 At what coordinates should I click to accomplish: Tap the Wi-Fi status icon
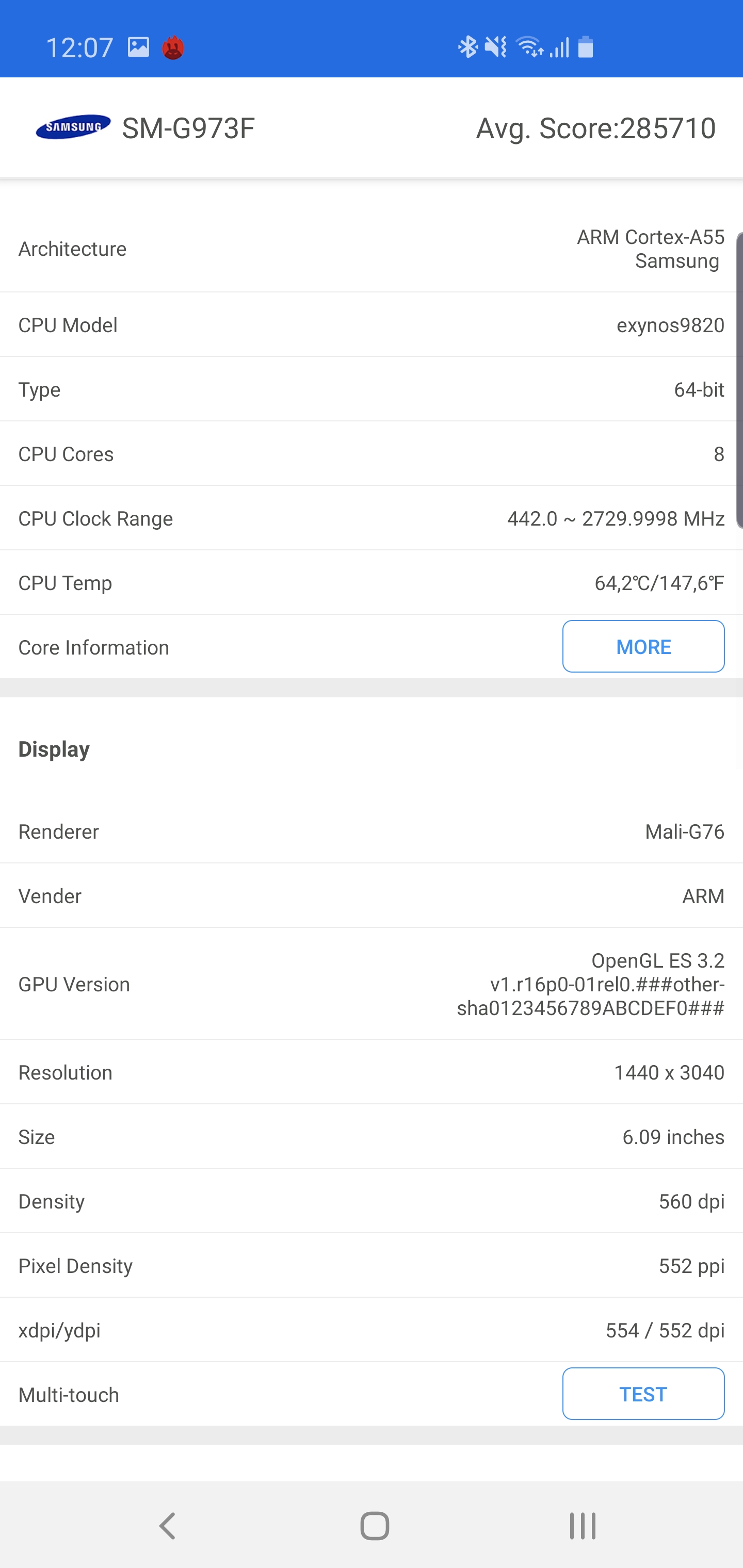pos(529,47)
